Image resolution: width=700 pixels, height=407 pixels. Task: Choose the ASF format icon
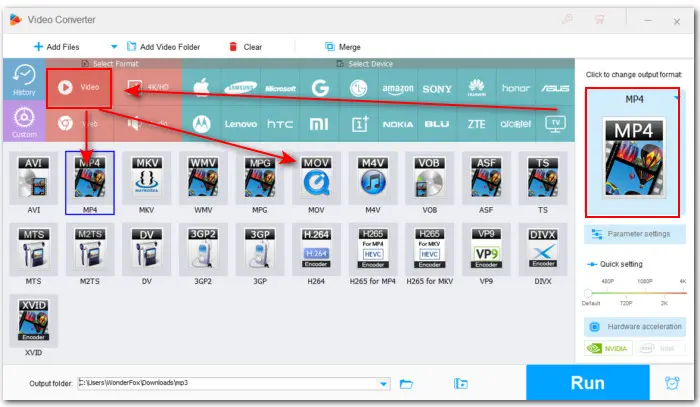point(486,178)
